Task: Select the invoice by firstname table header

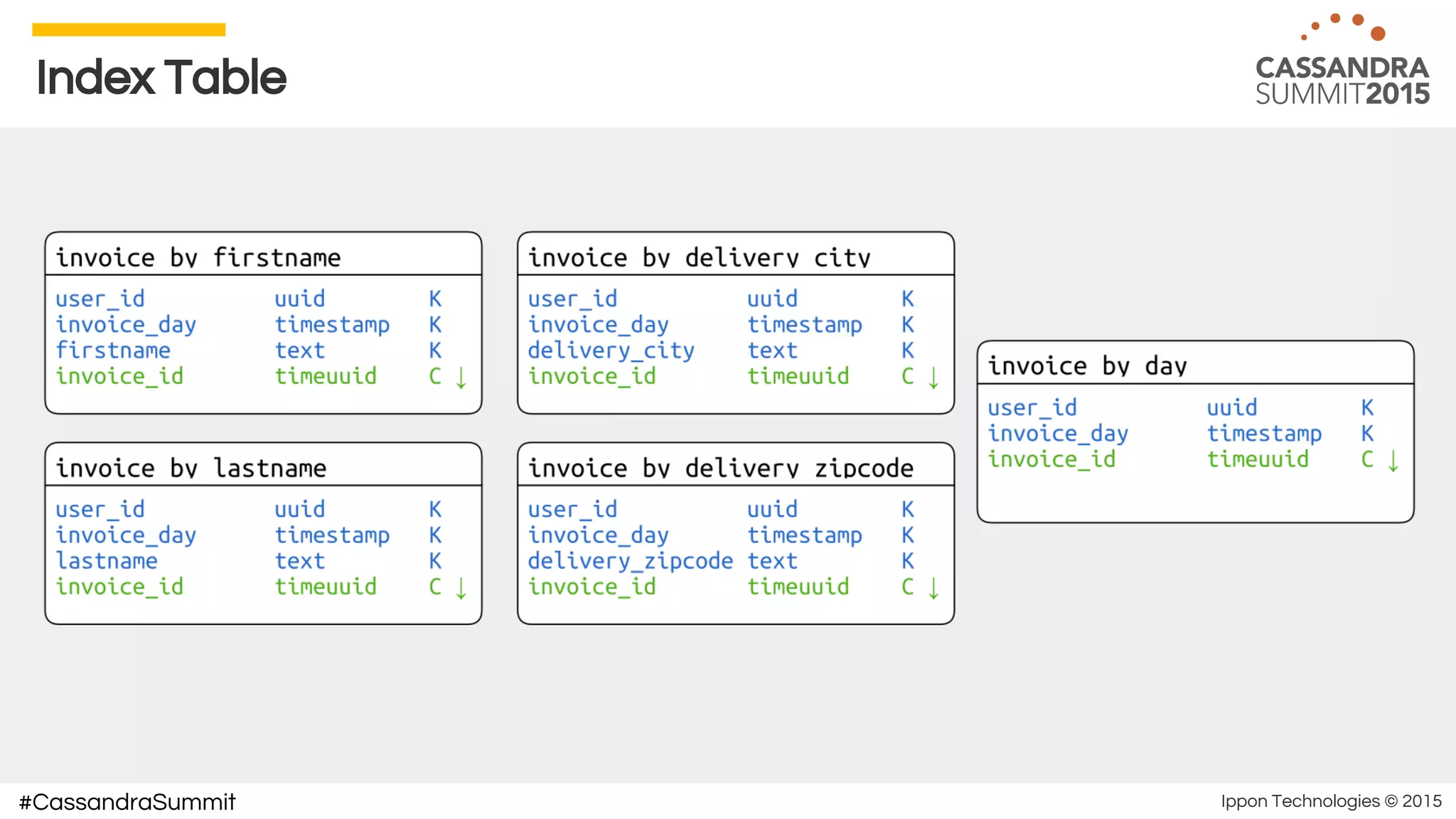Action: tap(198, 257)
